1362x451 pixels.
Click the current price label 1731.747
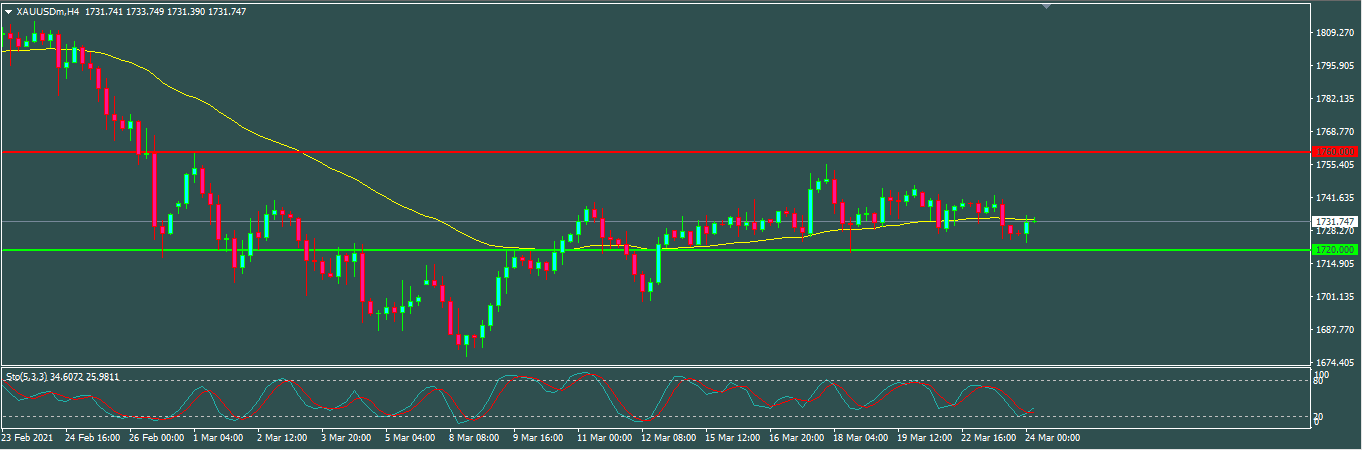tap(1334, 221)
